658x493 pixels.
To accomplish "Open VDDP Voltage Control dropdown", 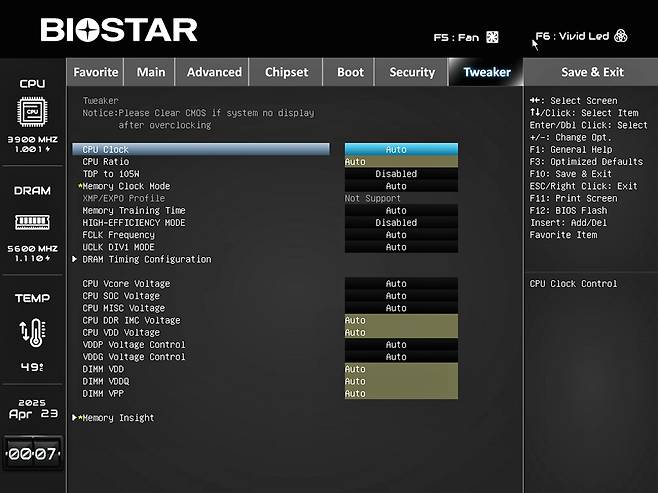I will click(x=401, y=344).
